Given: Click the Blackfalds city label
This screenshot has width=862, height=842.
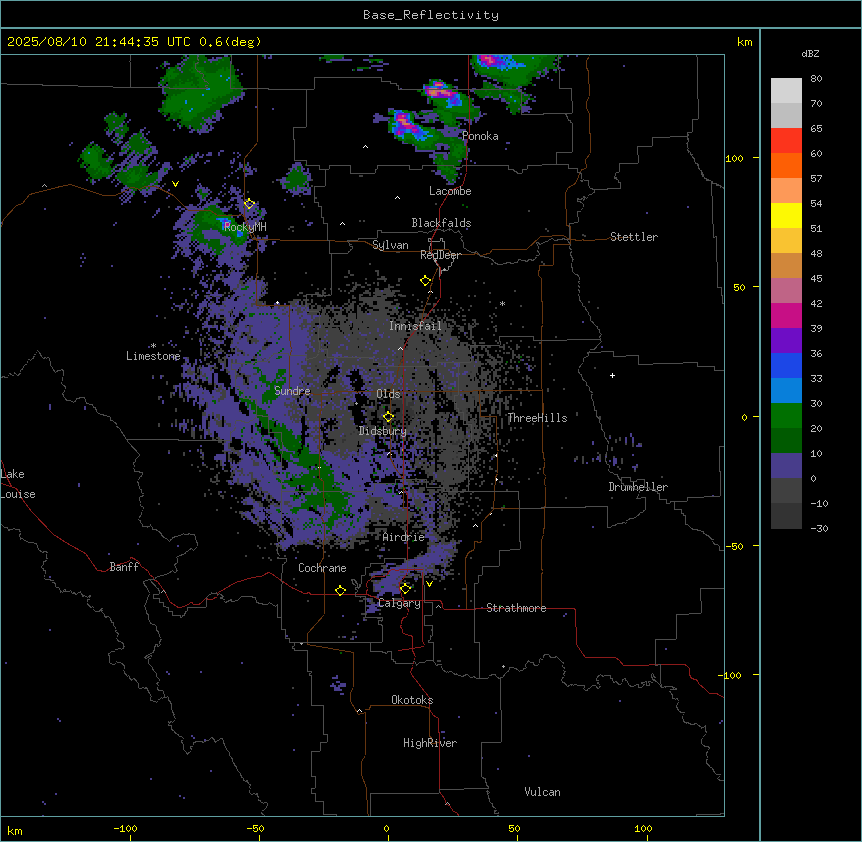Looking at the screenshot, I should coord(441,223).
